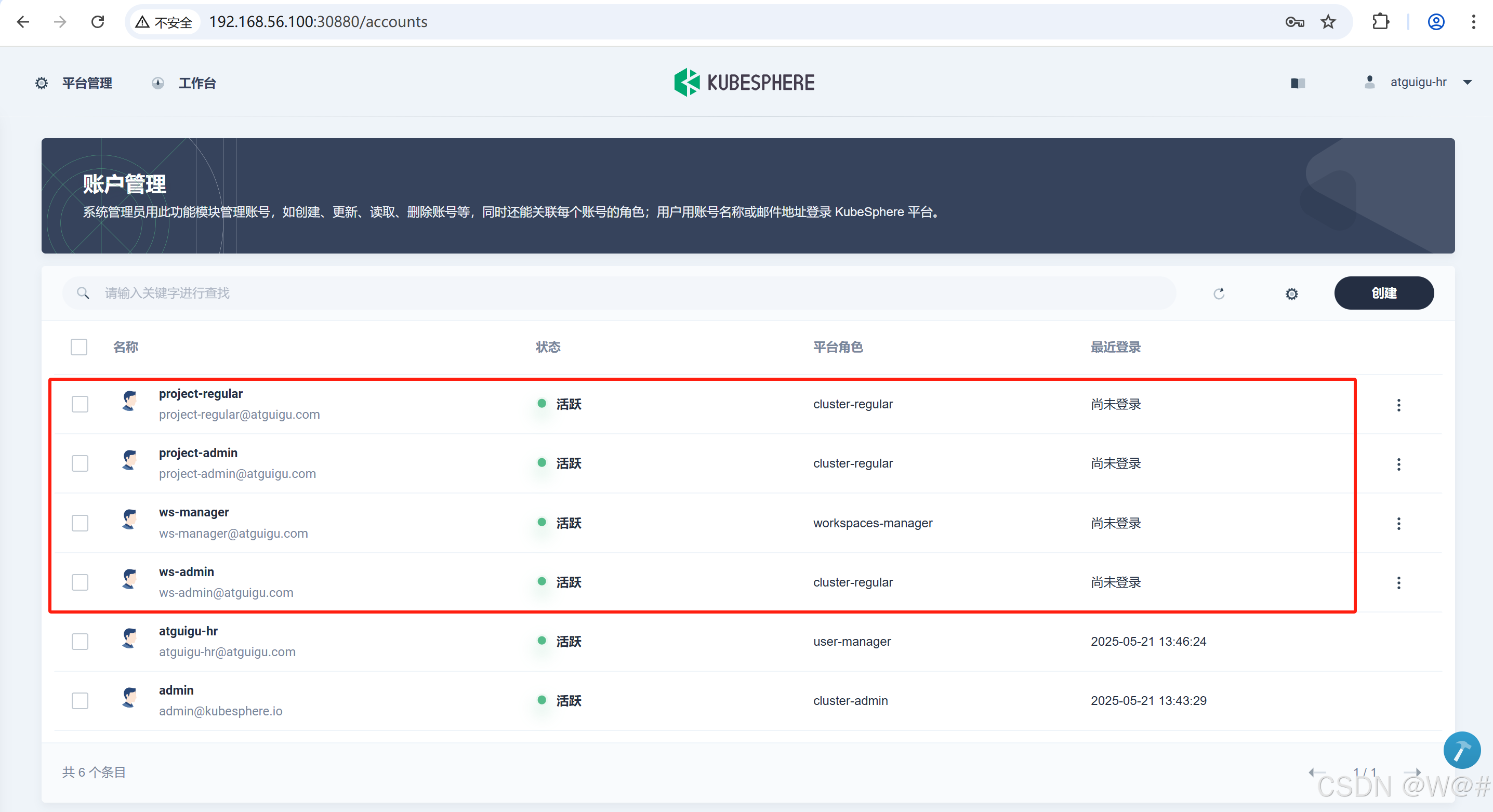Open the atguigu-hr account link in table
The width and height of the screenshot is (1493, 812).
pos(188,631)
